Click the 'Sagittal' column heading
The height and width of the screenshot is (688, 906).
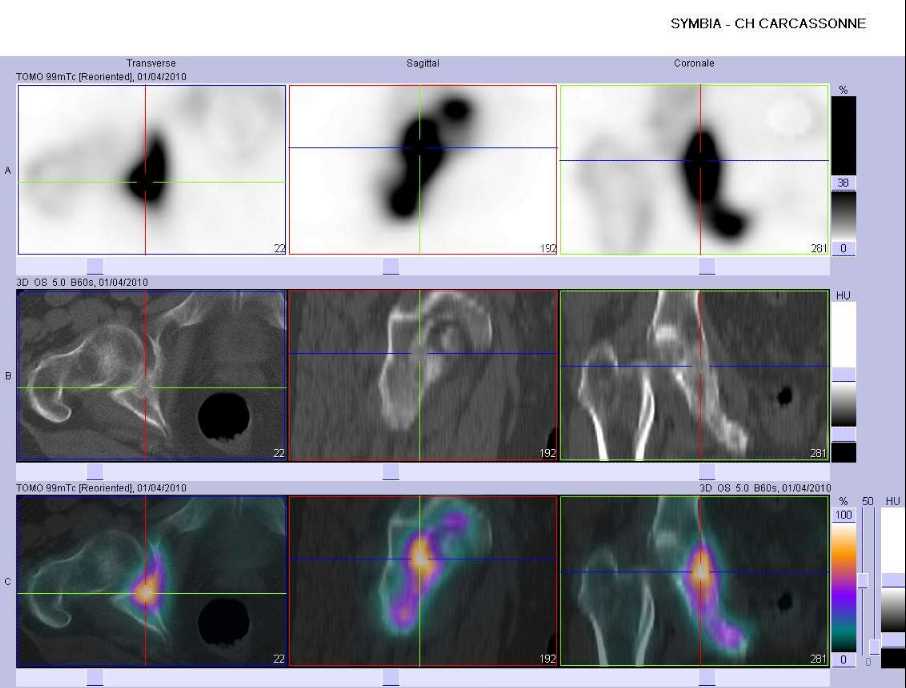(x=422, y=63)
